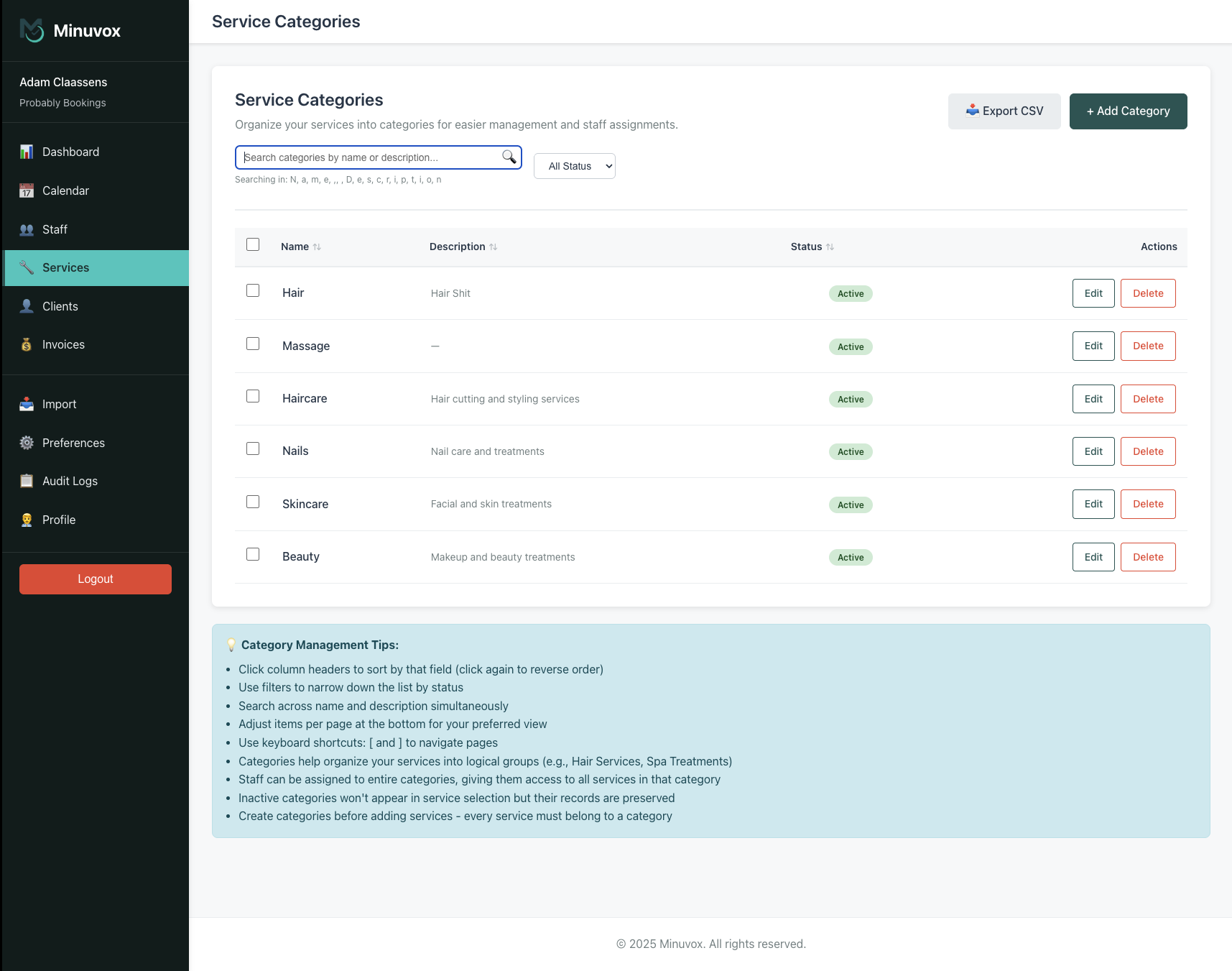Open the Profile menu item
Viewport: 1232px width, 971px height.
click(x=59, y=520)
